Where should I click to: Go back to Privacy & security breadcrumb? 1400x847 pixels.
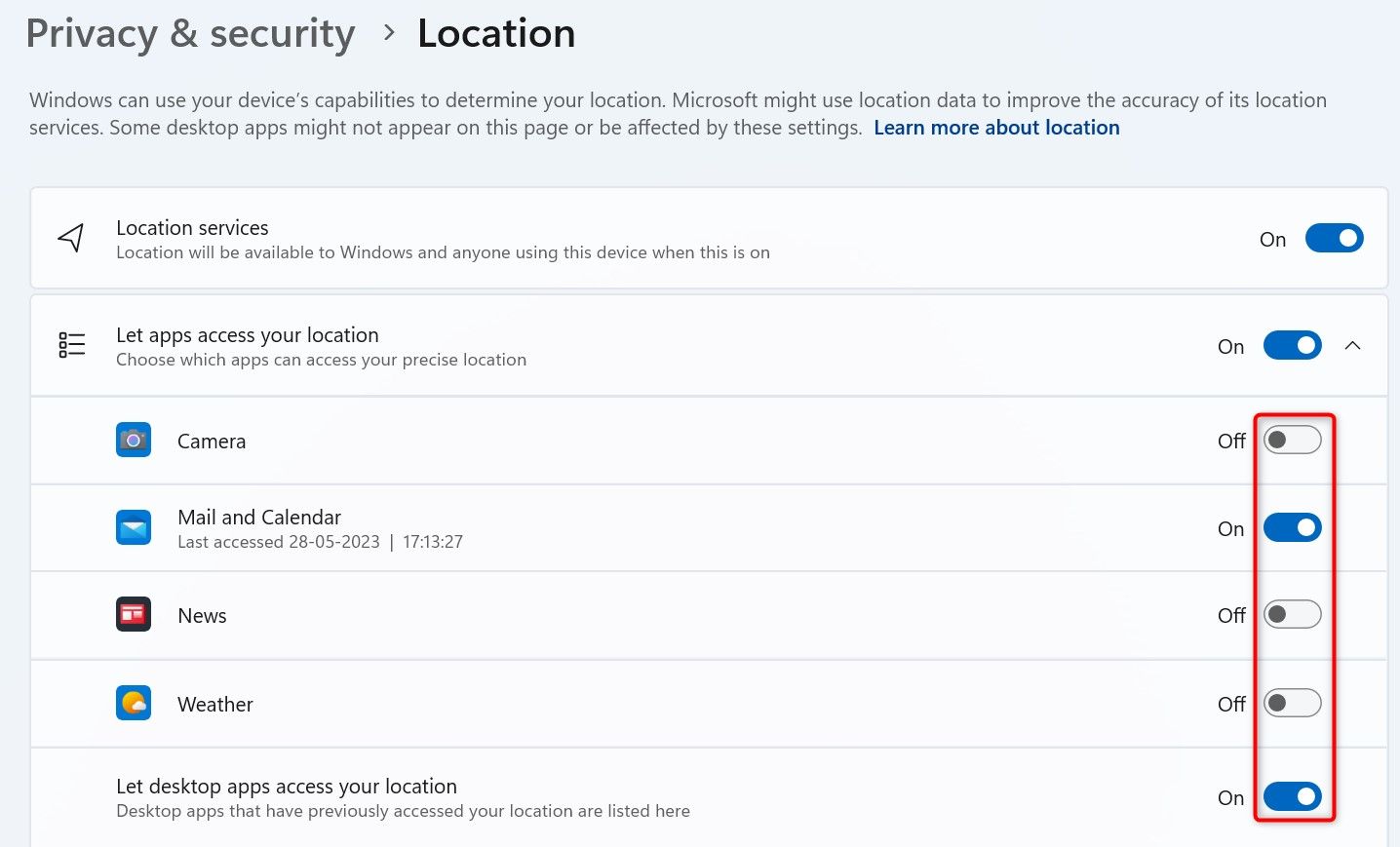[x=190, y=34]
